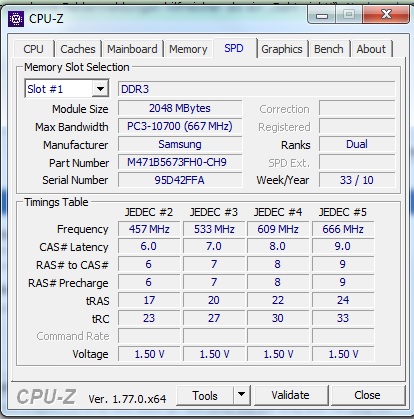Open the Caches tab

pos(78,49)
